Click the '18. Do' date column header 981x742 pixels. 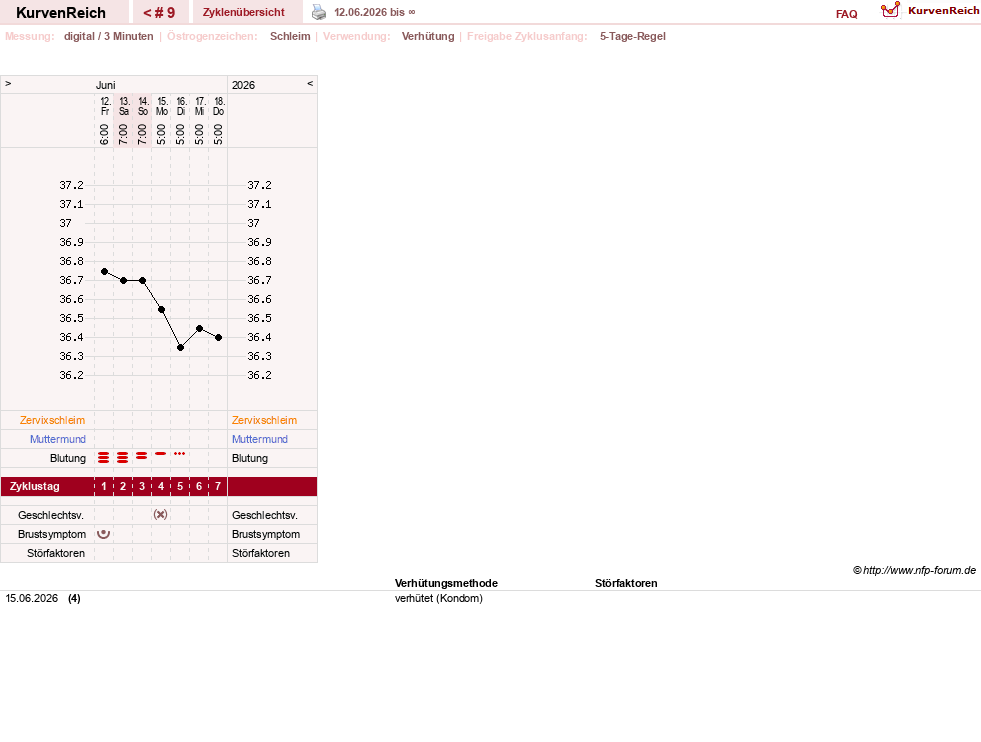(x=218, y=106)
